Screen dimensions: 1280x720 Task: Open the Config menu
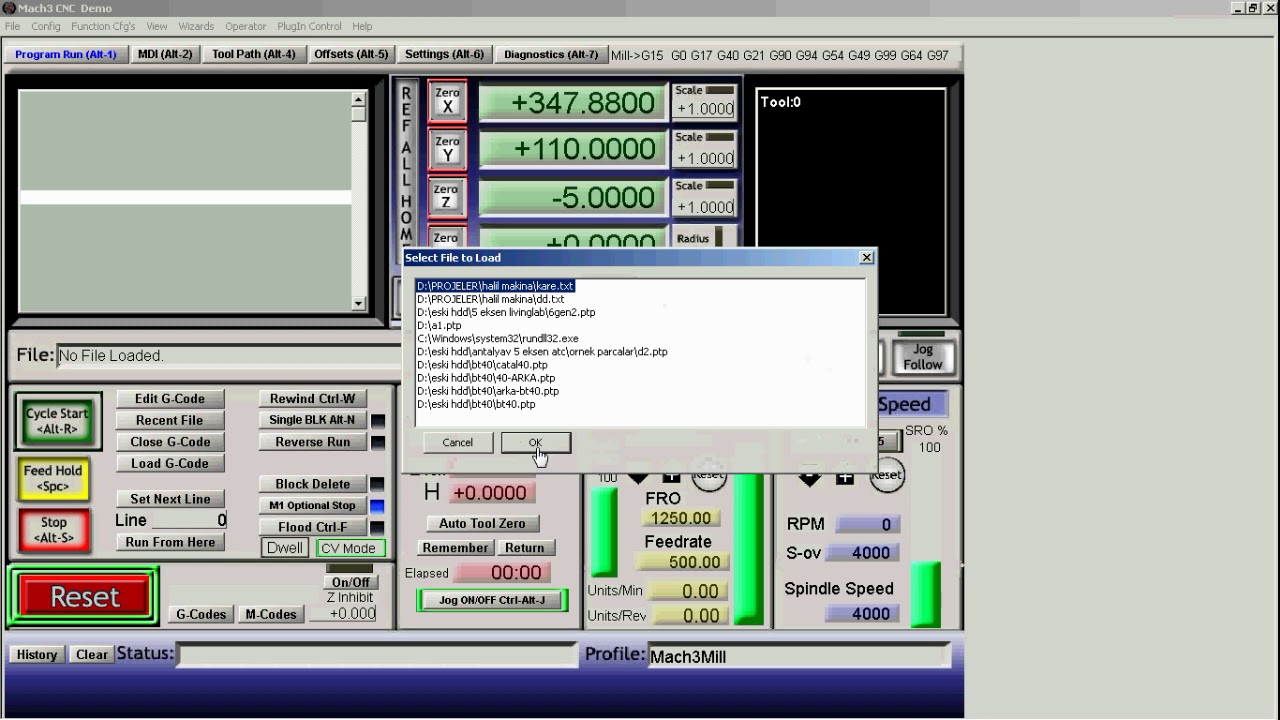pos(46,26)
